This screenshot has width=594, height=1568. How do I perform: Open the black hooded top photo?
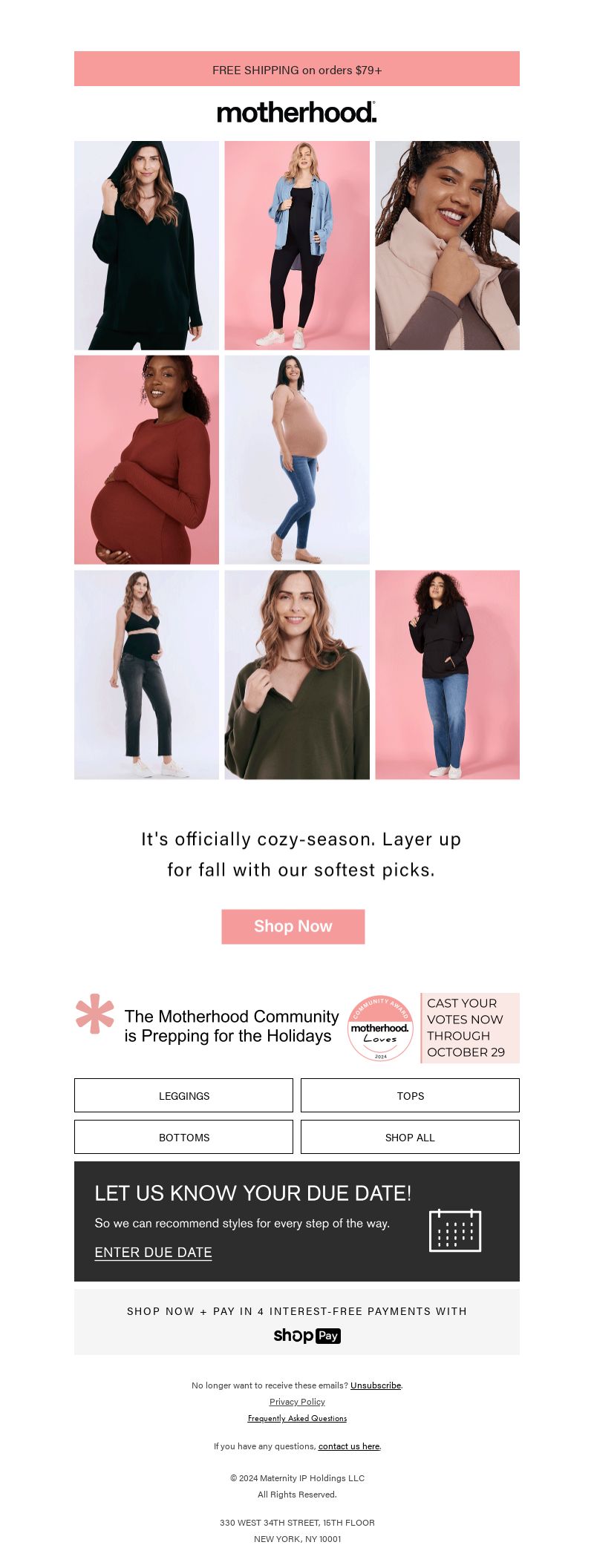coord(146,246)
